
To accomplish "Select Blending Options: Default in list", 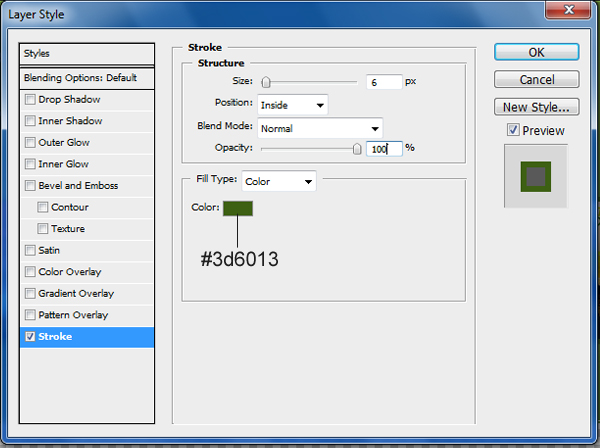I will click(87, 78).
